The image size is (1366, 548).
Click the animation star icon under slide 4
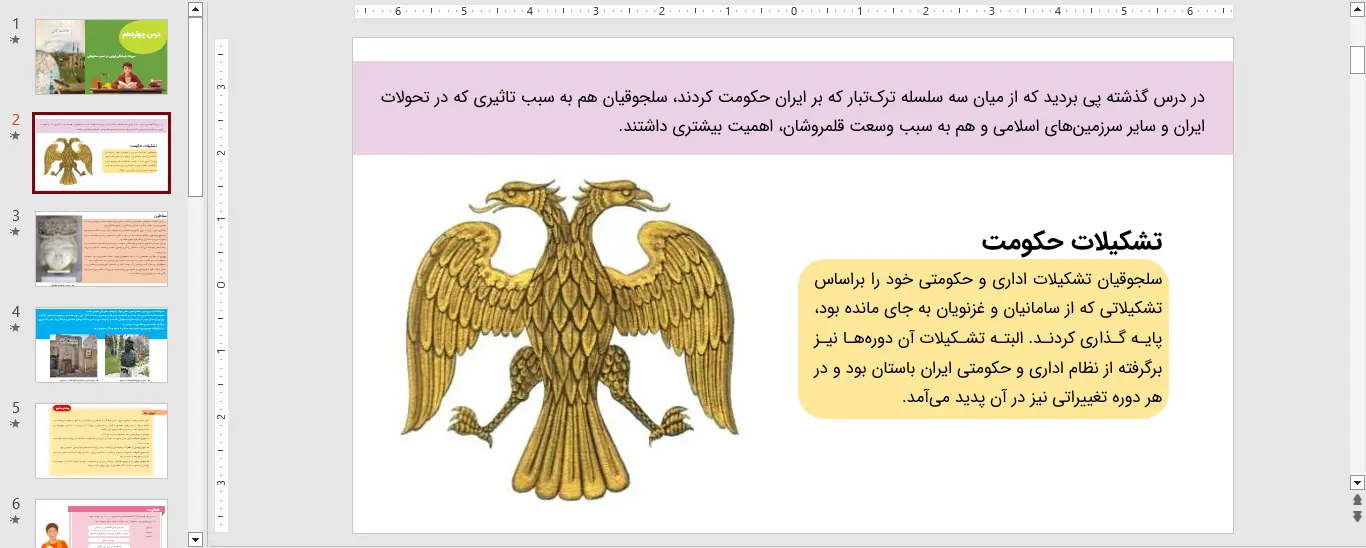point(15,328)
